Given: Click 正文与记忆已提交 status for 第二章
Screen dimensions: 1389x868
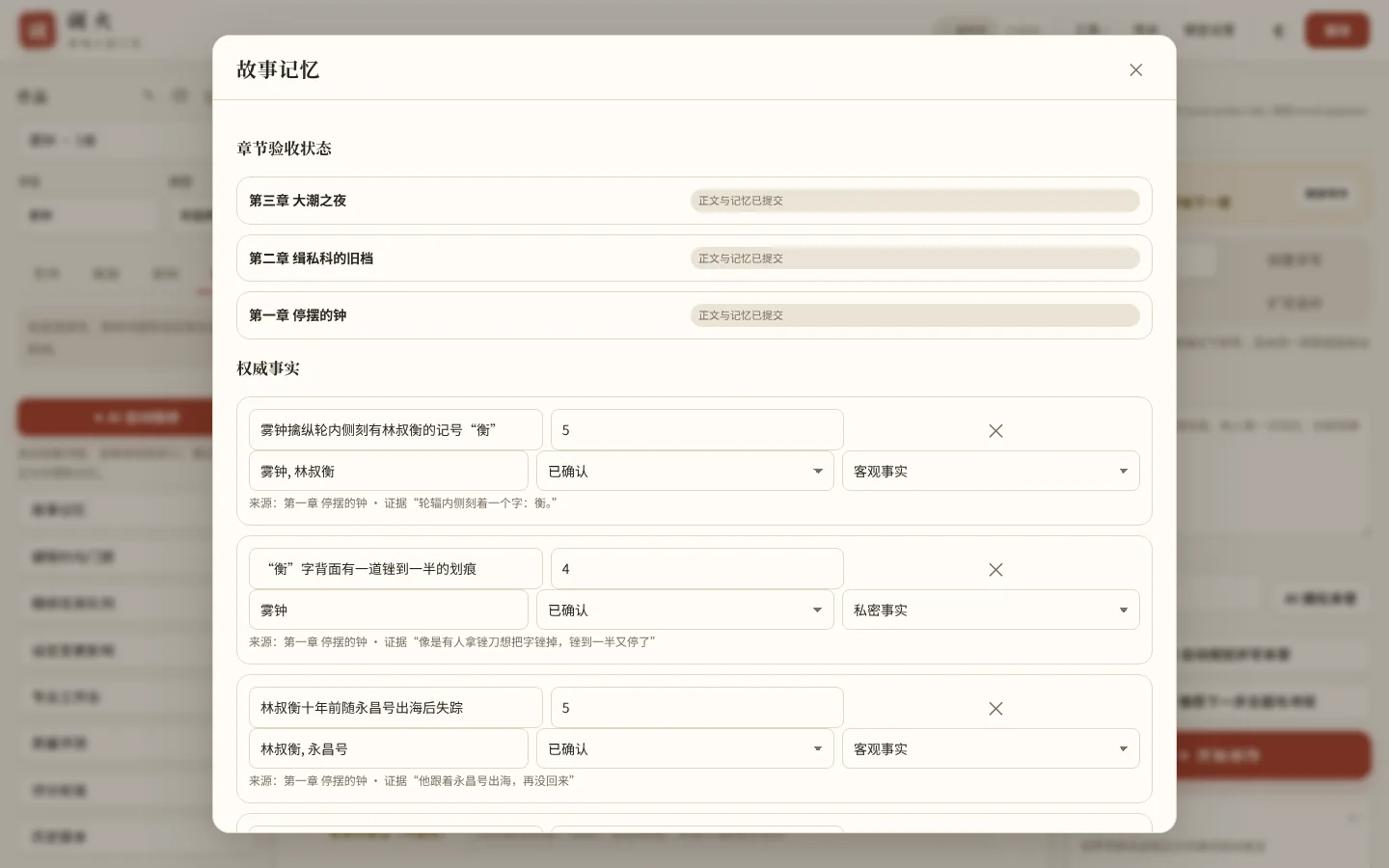Looking at the screenshot, I should click(x=914, y=258).
